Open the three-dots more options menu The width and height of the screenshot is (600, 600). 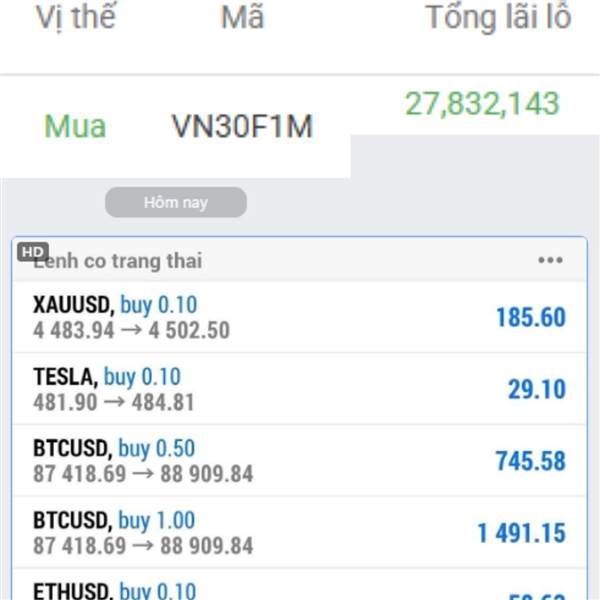point(550,260)
